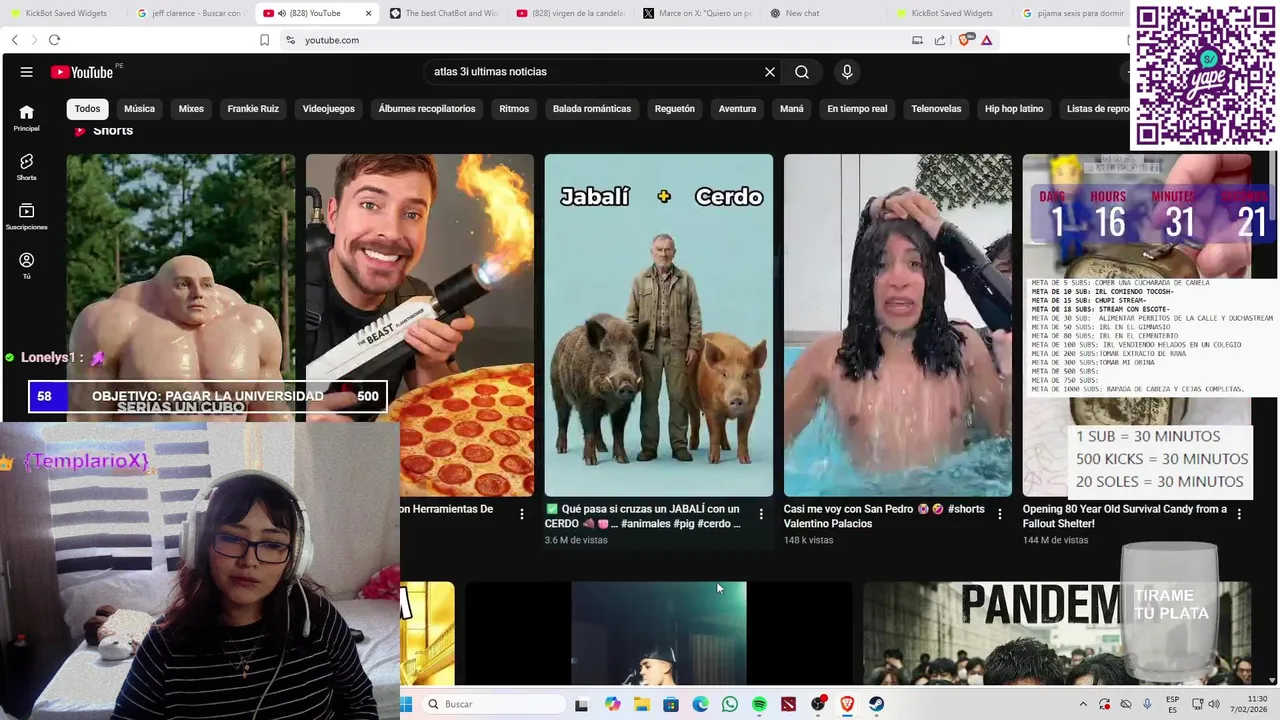The width and height of the screenshot is (1280, 720).
Task: Click the ESP language indicator
Action: 1172,704
